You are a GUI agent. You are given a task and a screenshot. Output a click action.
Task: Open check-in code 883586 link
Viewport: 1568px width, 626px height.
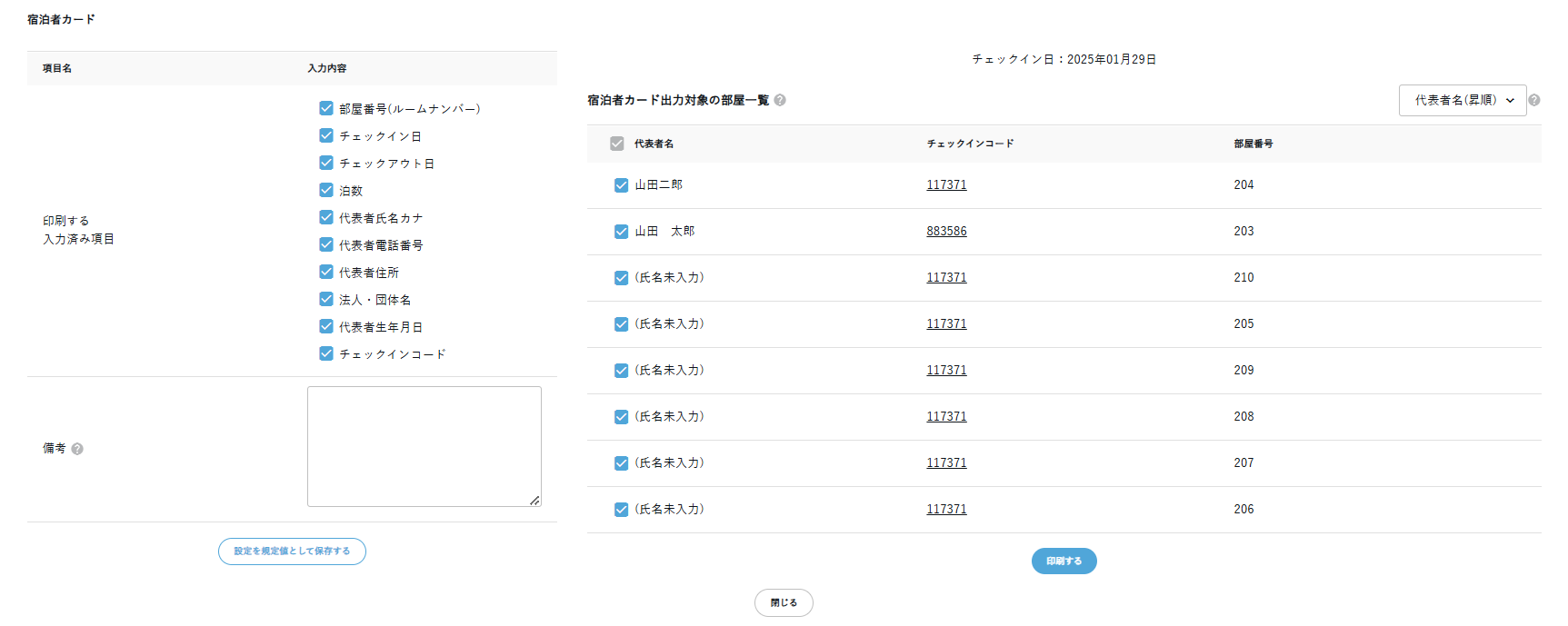coord(946,232)
